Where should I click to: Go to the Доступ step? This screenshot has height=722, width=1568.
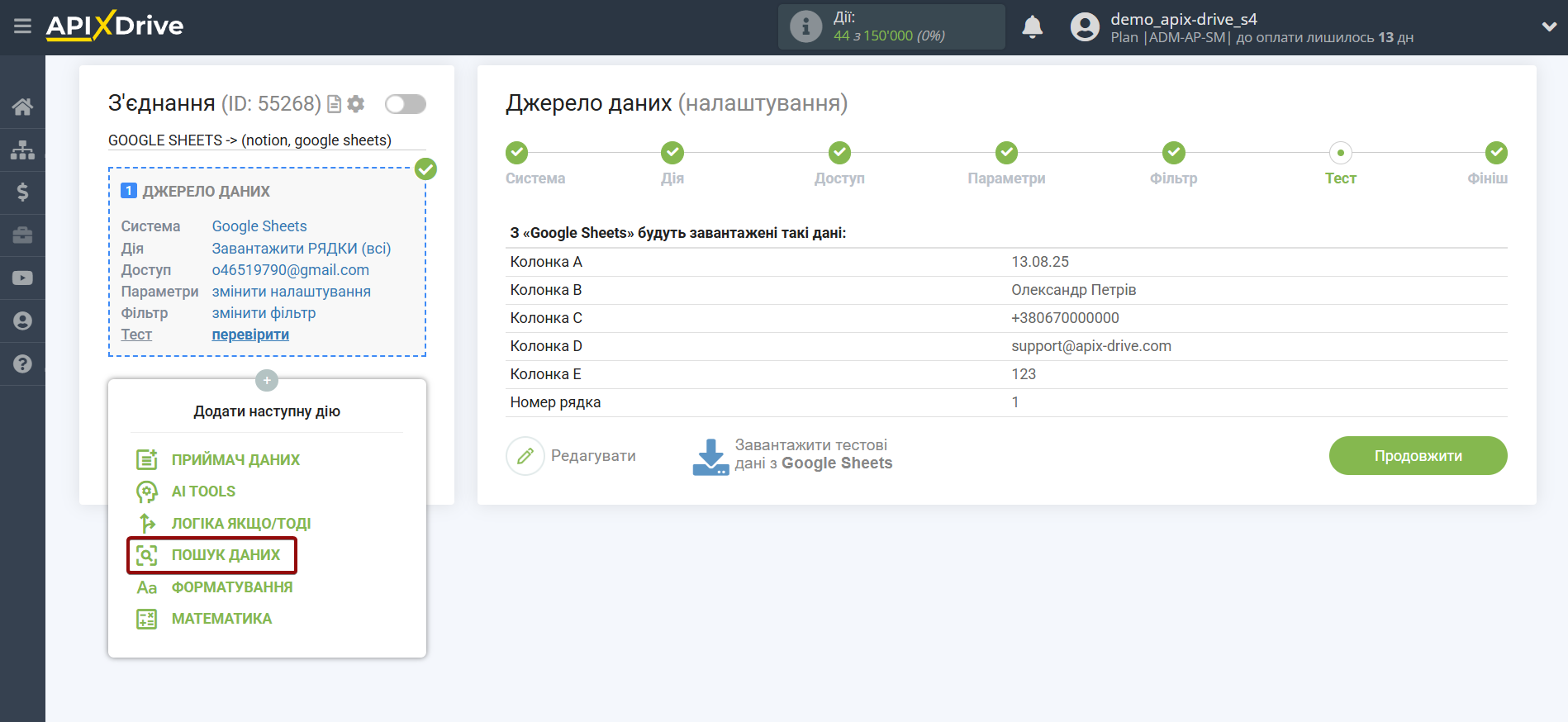tap(839, 153)
